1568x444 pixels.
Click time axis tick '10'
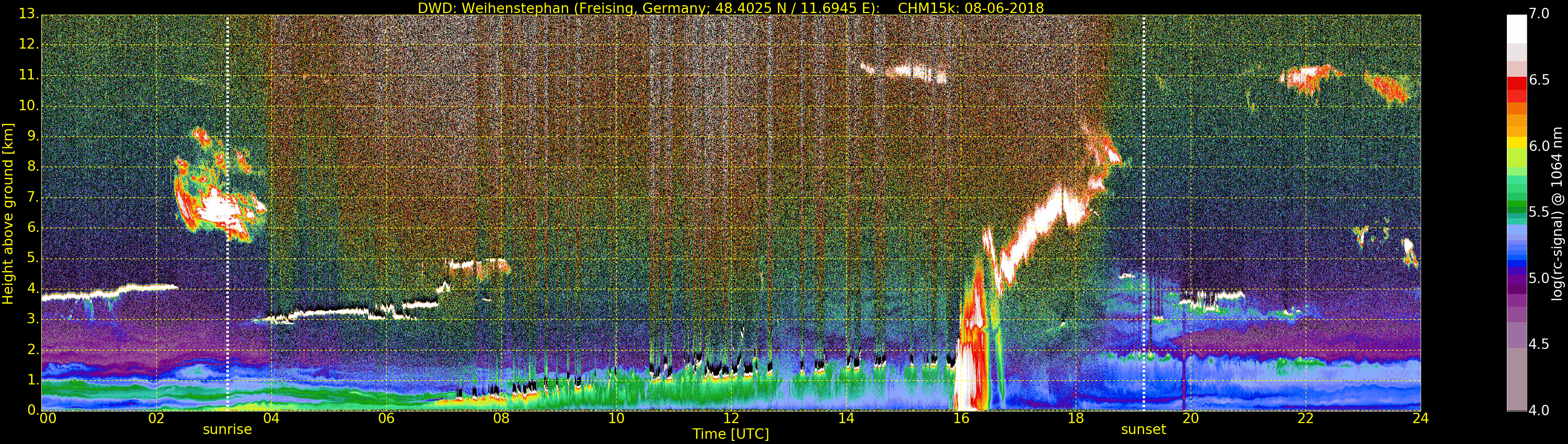click(616, 418)
